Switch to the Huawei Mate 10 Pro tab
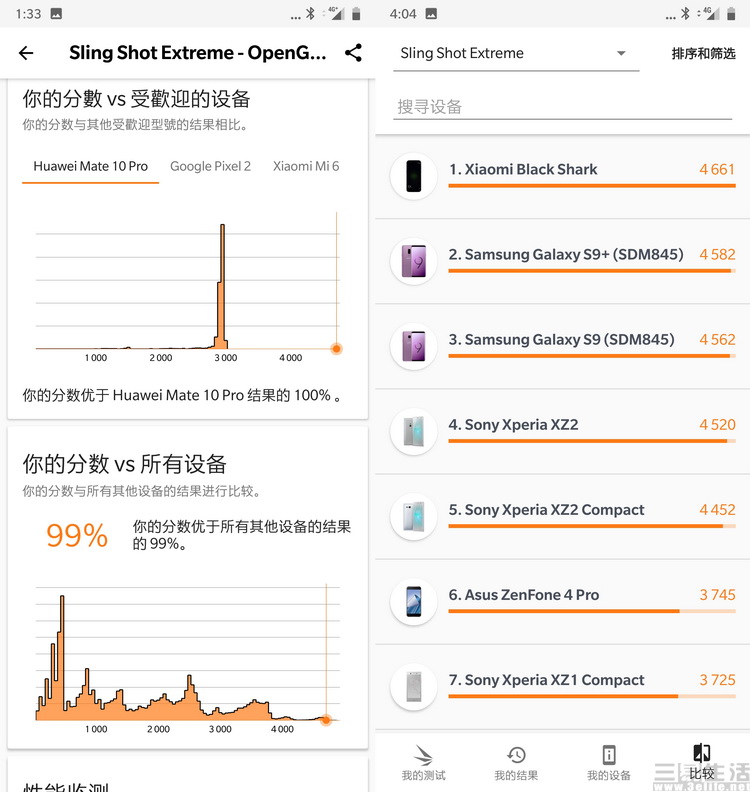 (x=90, y=166)
